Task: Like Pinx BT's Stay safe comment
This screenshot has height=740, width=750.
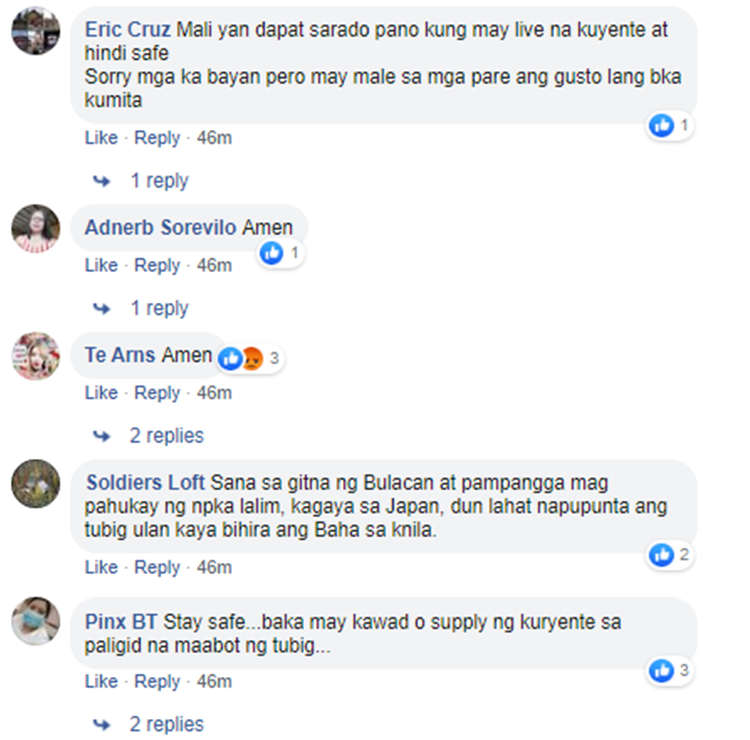Action: click(x=101, y=682)
